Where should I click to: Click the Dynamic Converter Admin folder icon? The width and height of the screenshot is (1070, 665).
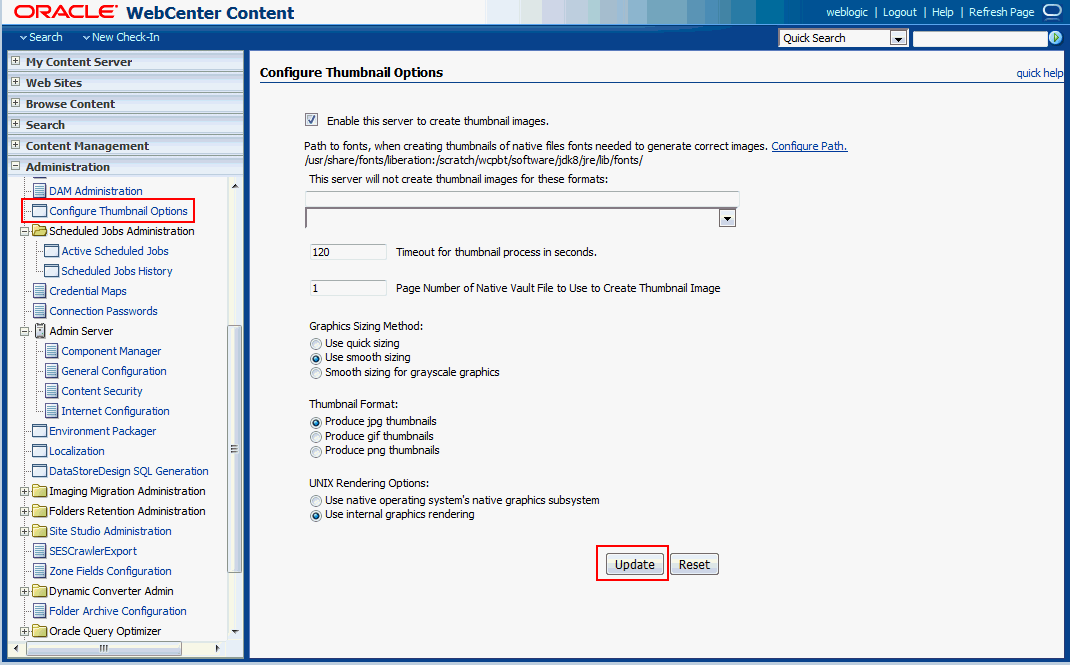[x=40, y=591]
